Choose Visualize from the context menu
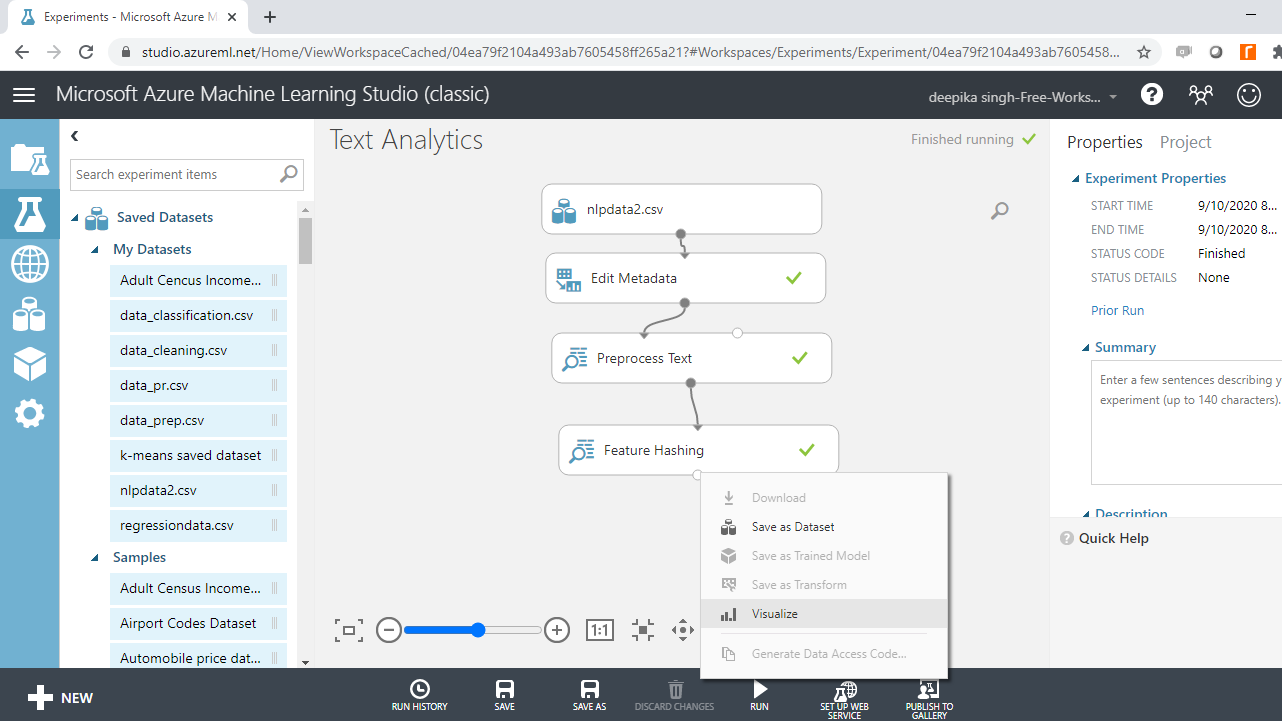Screen dimensions: 1282x721 point(824,614)
